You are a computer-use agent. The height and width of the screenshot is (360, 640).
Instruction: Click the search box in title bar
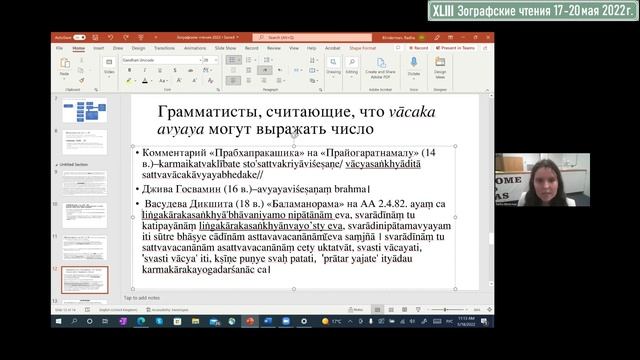click(x=312, y=37)
